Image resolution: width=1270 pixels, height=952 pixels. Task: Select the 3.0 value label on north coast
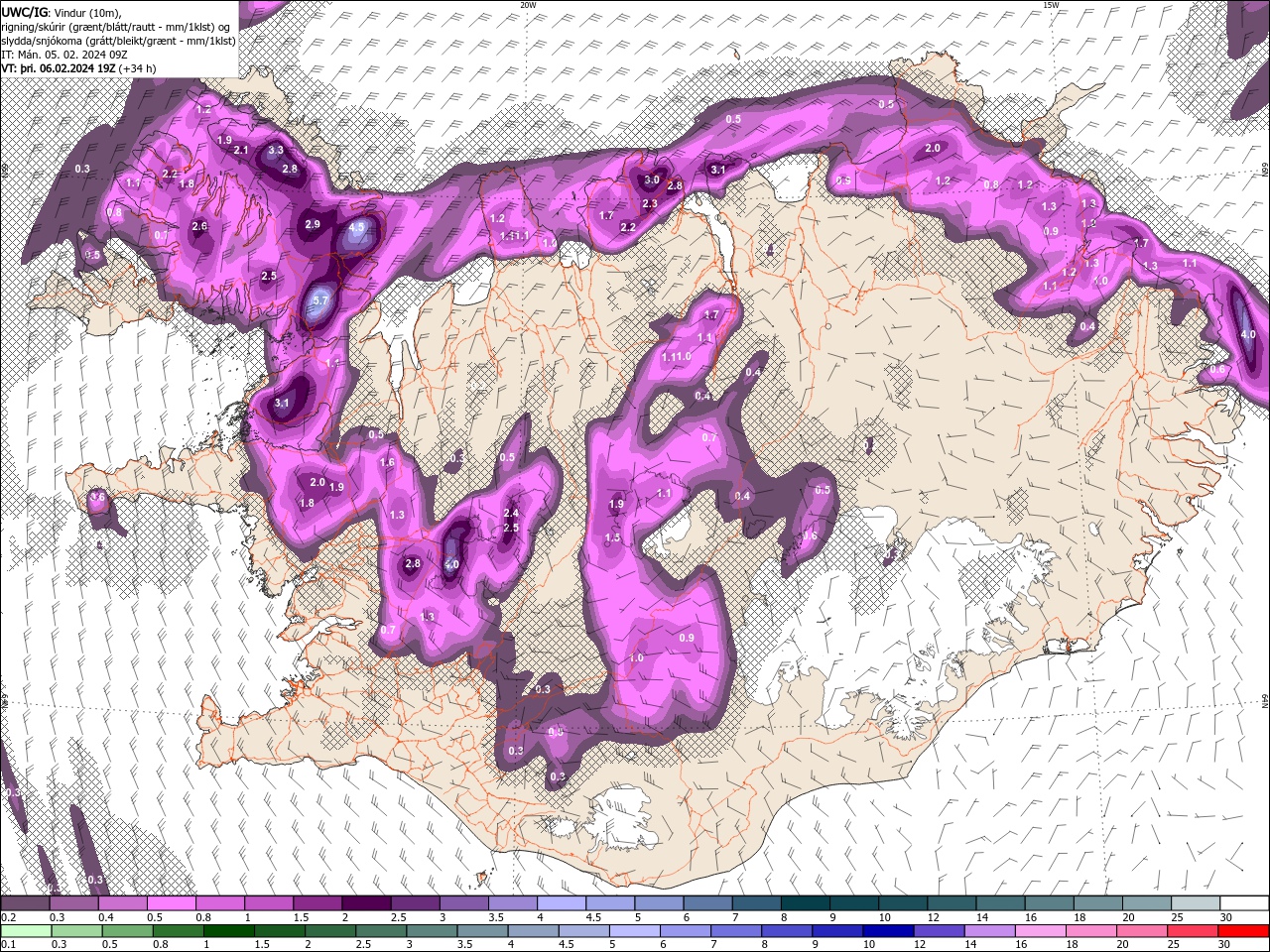[652, 180]
